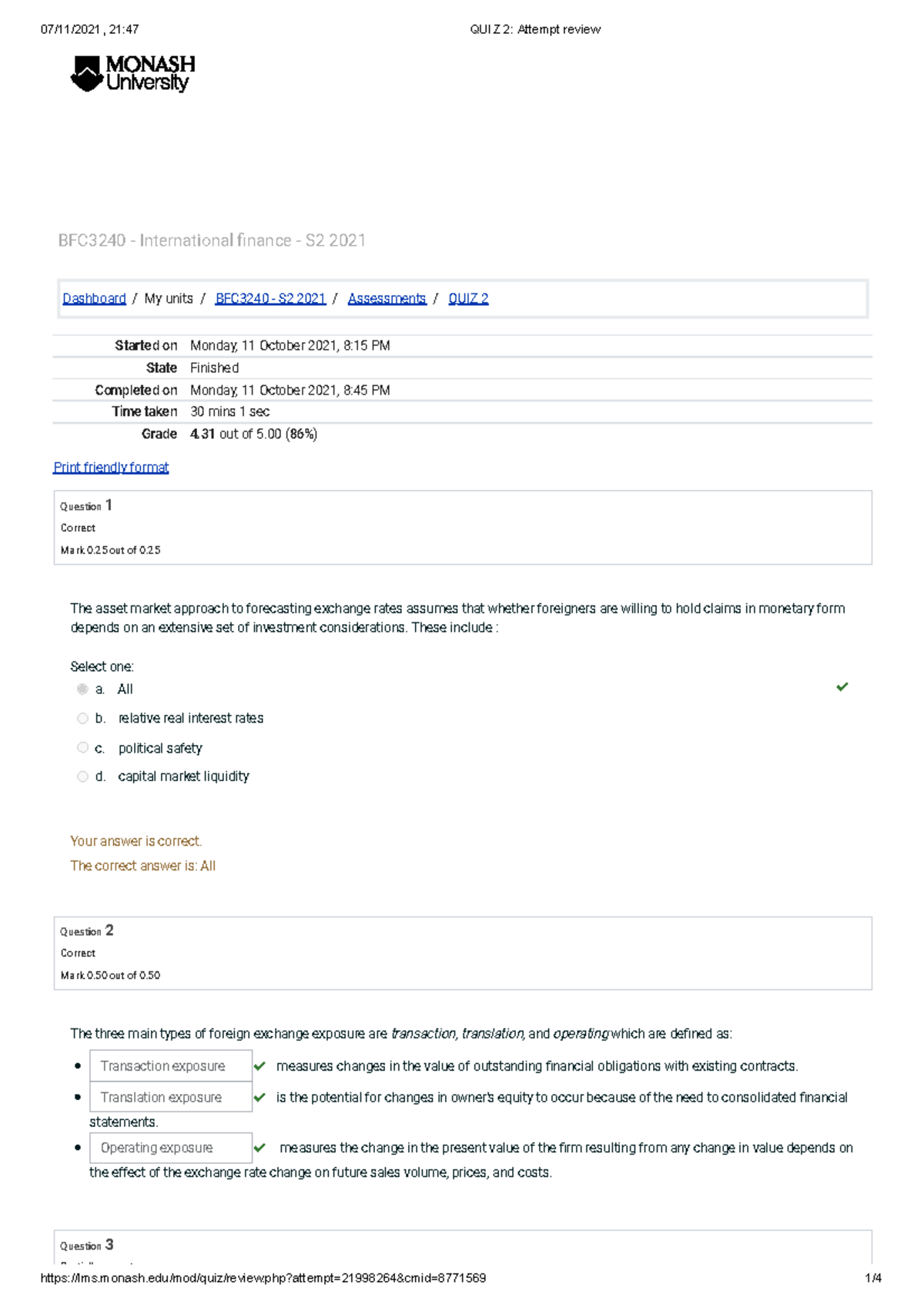Click the checkmark next to Operating exposure
924x1308 pixels.
[259, 1148]
